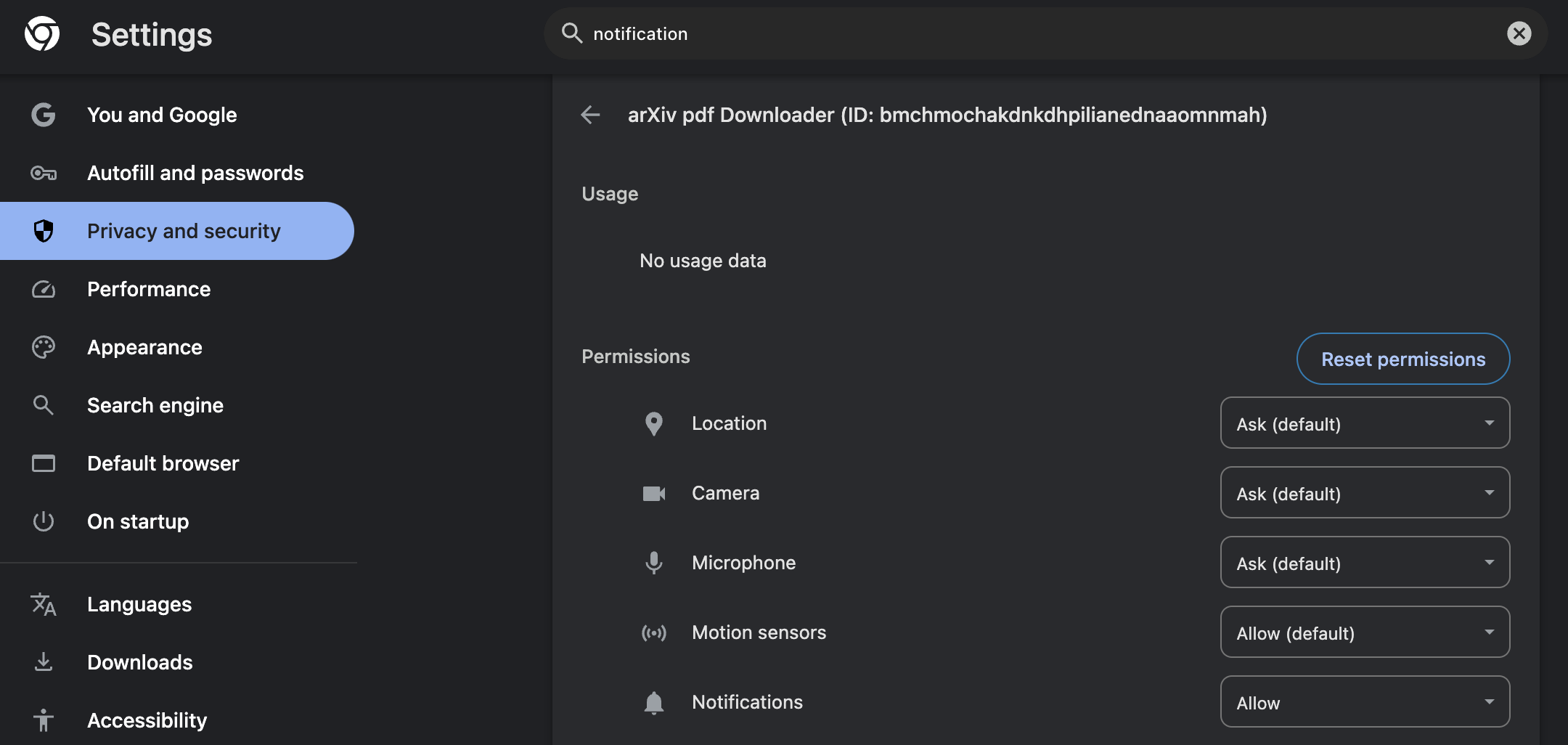Open Default browser settings
Viewport: 1568px width, 745px height.
(x=177, y=463)
